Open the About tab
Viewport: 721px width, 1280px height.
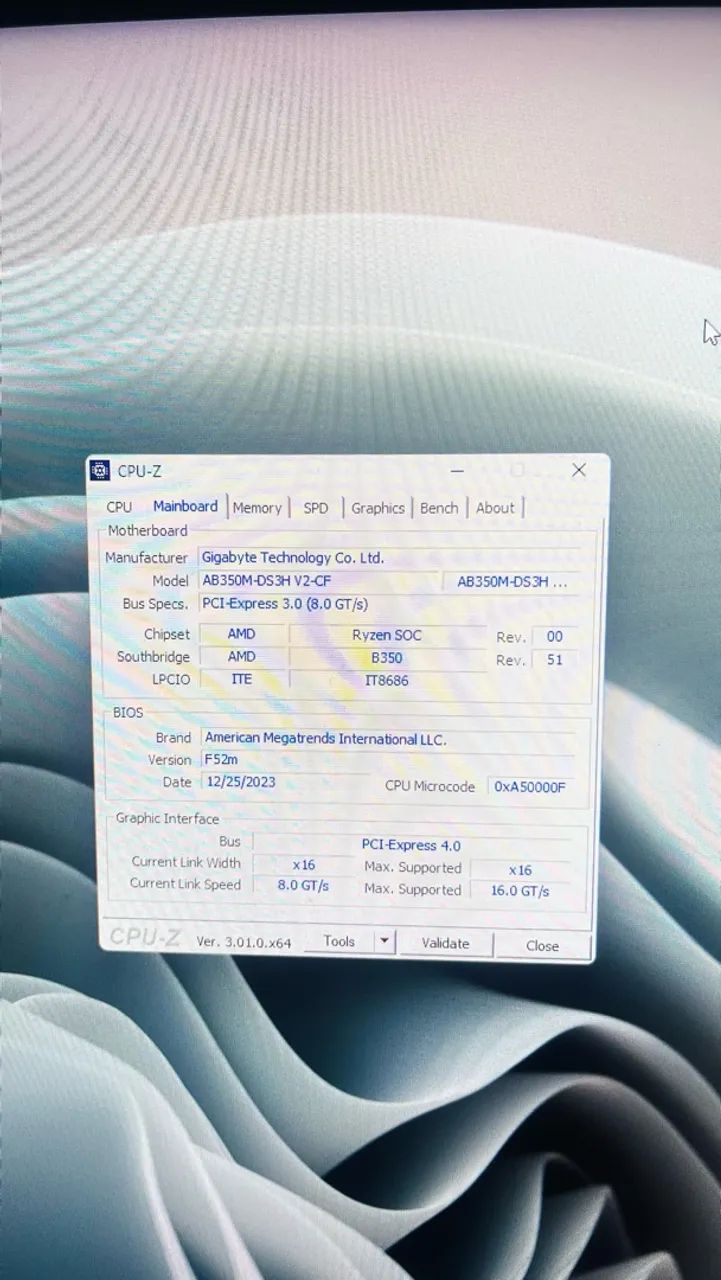click(x=495, y=508)
